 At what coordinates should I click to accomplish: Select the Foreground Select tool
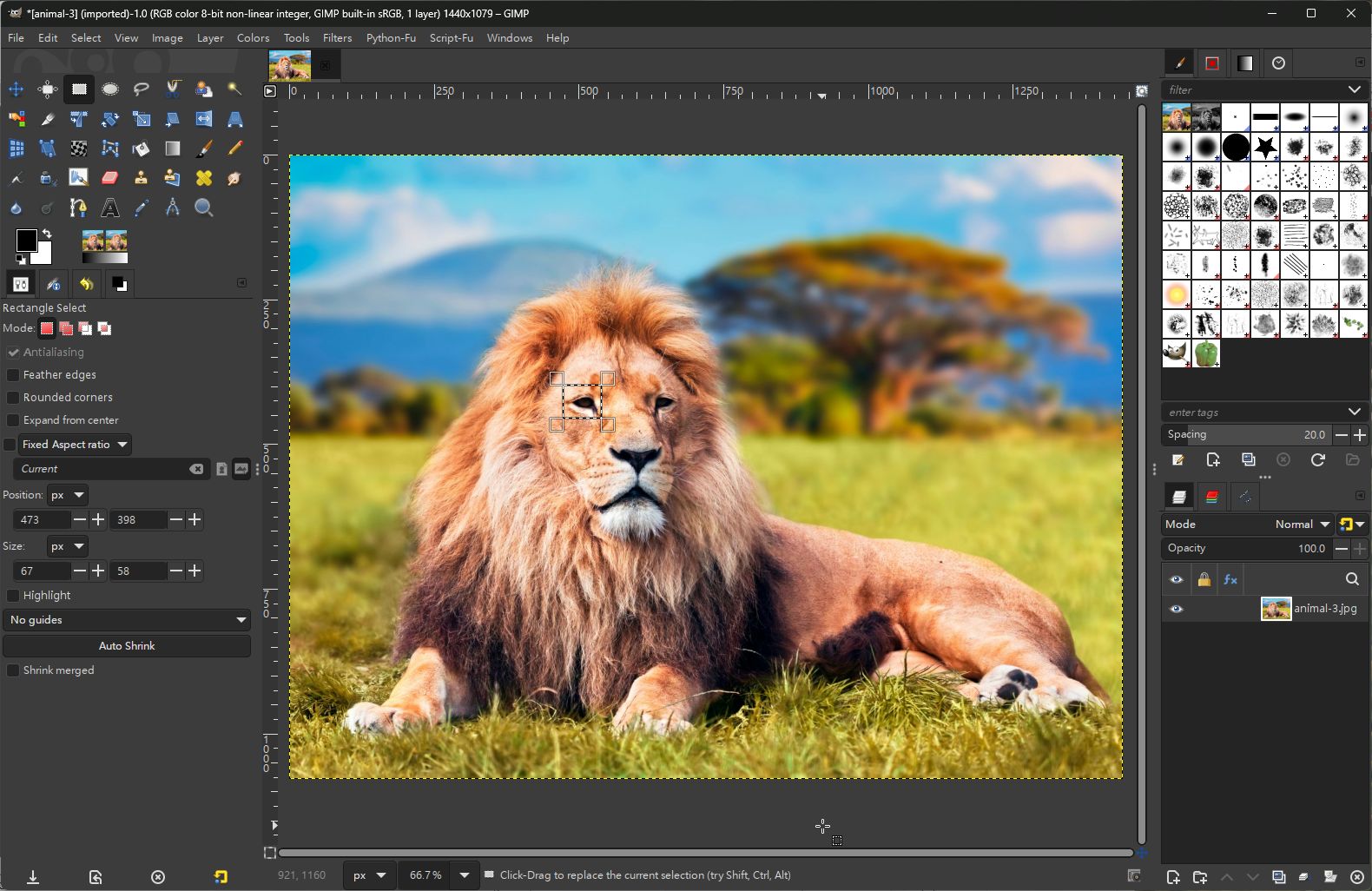tap(204, 89)
